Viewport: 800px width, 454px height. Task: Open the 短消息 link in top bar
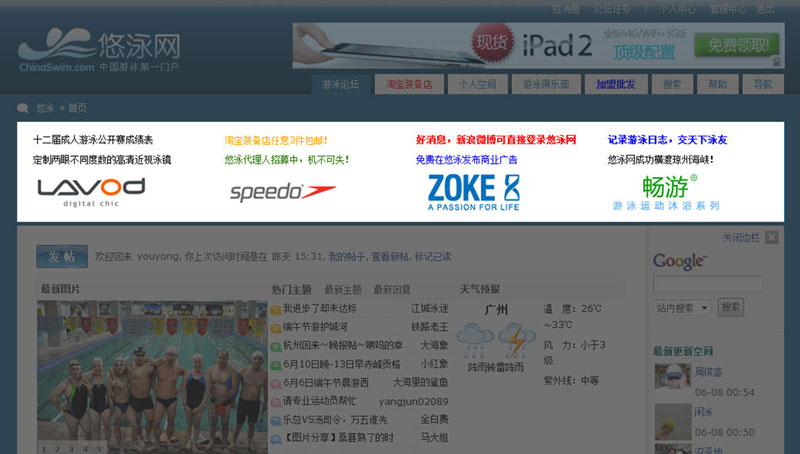[x=566, y=9]
